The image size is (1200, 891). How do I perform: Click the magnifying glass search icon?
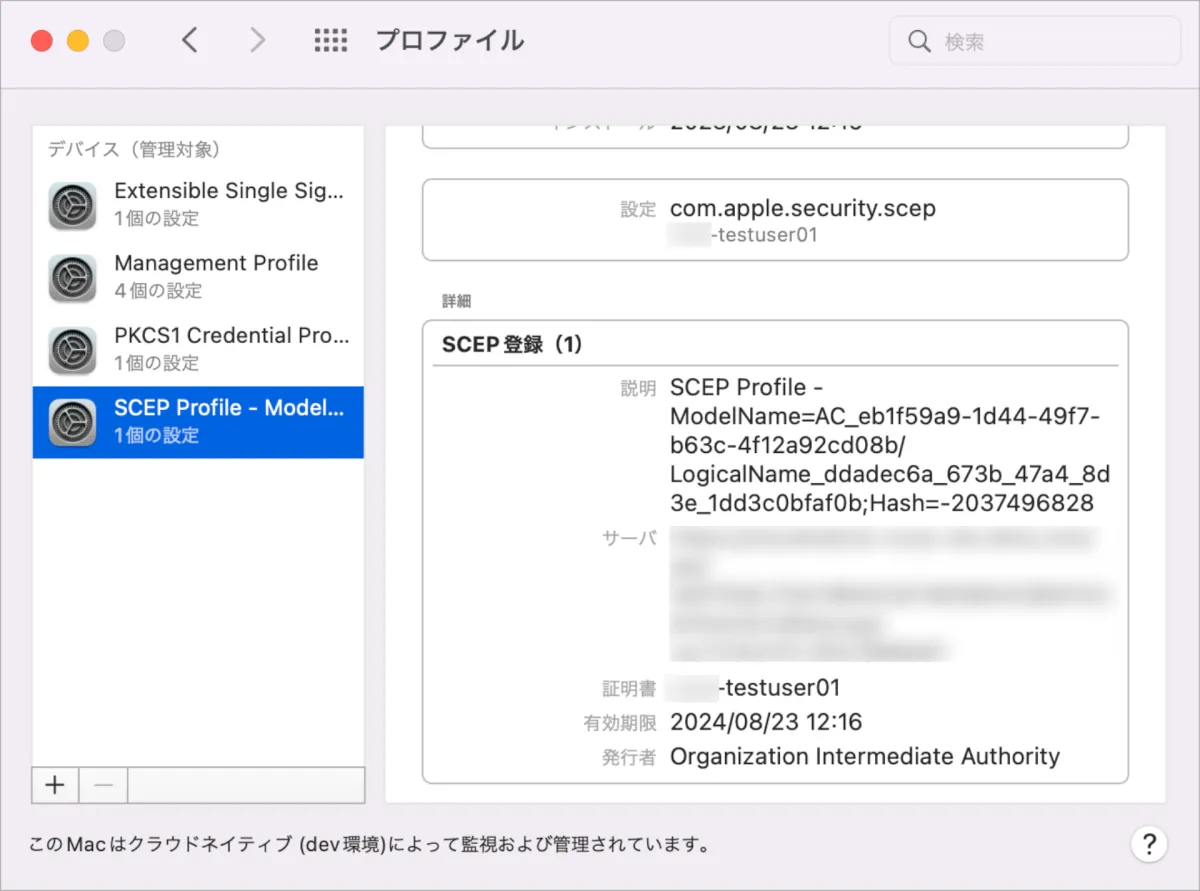pos(919,42)
